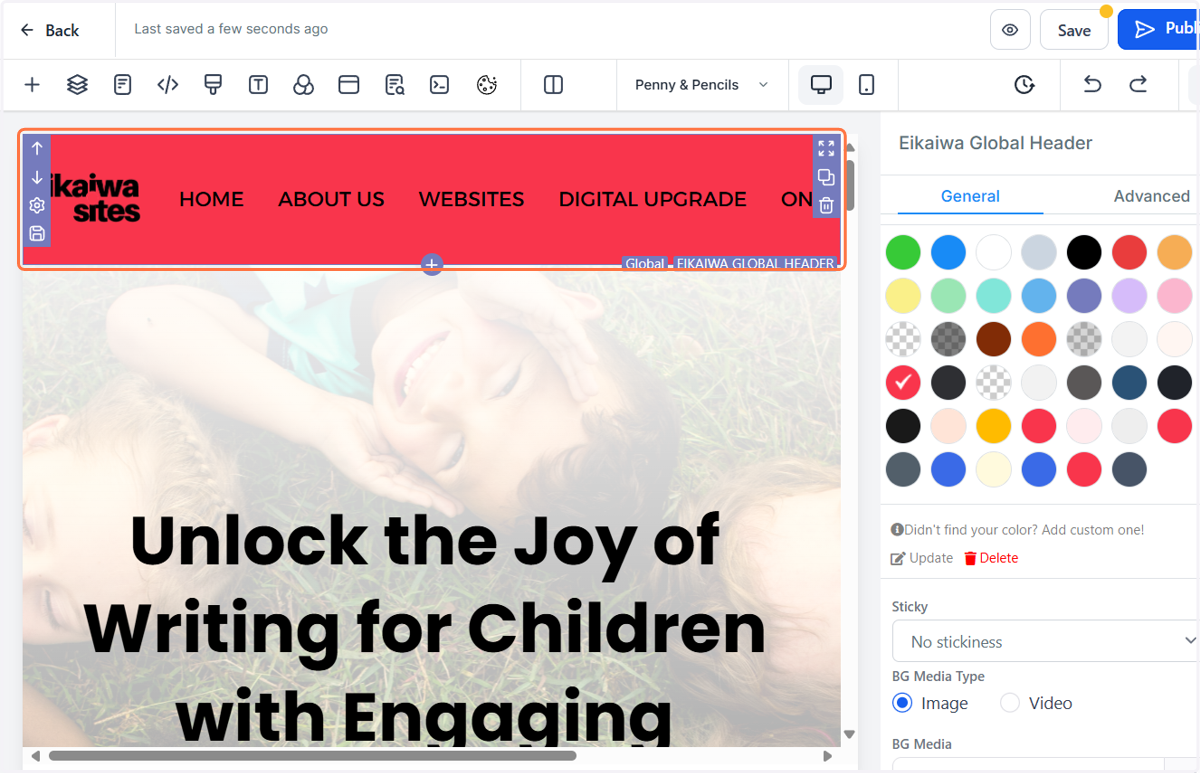Pick the selected red checkmark swatch
This screenshot has width=1200, height=773.
[903, 382]
